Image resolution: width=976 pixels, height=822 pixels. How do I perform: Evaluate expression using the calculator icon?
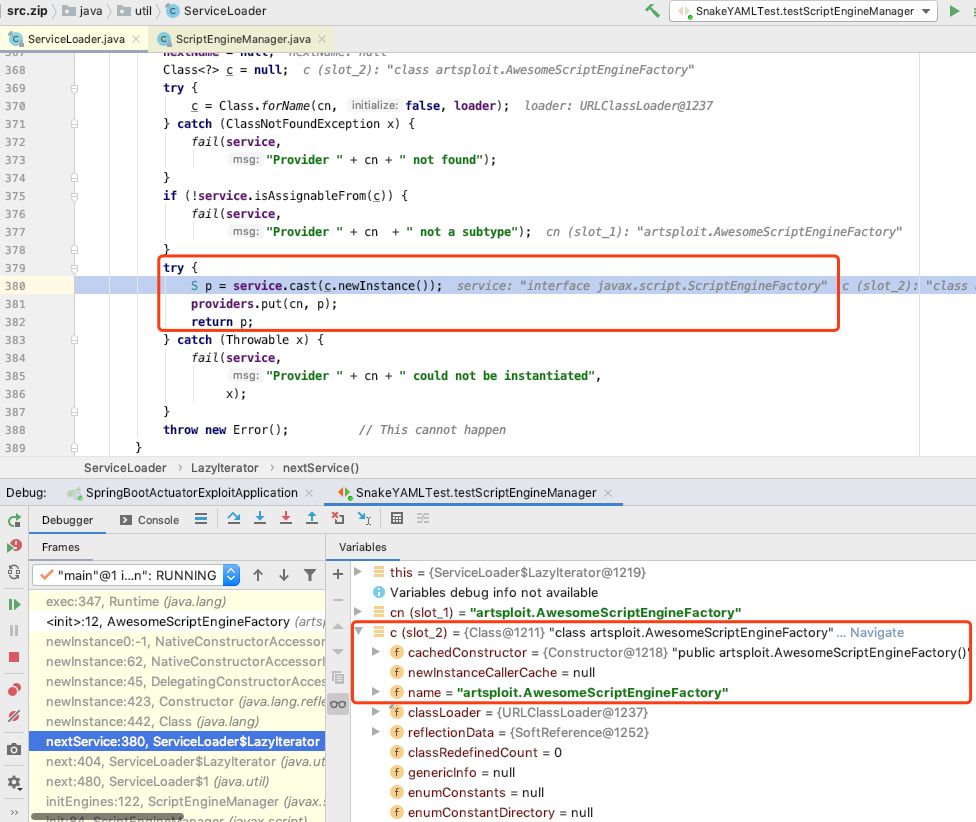point(397,517)
